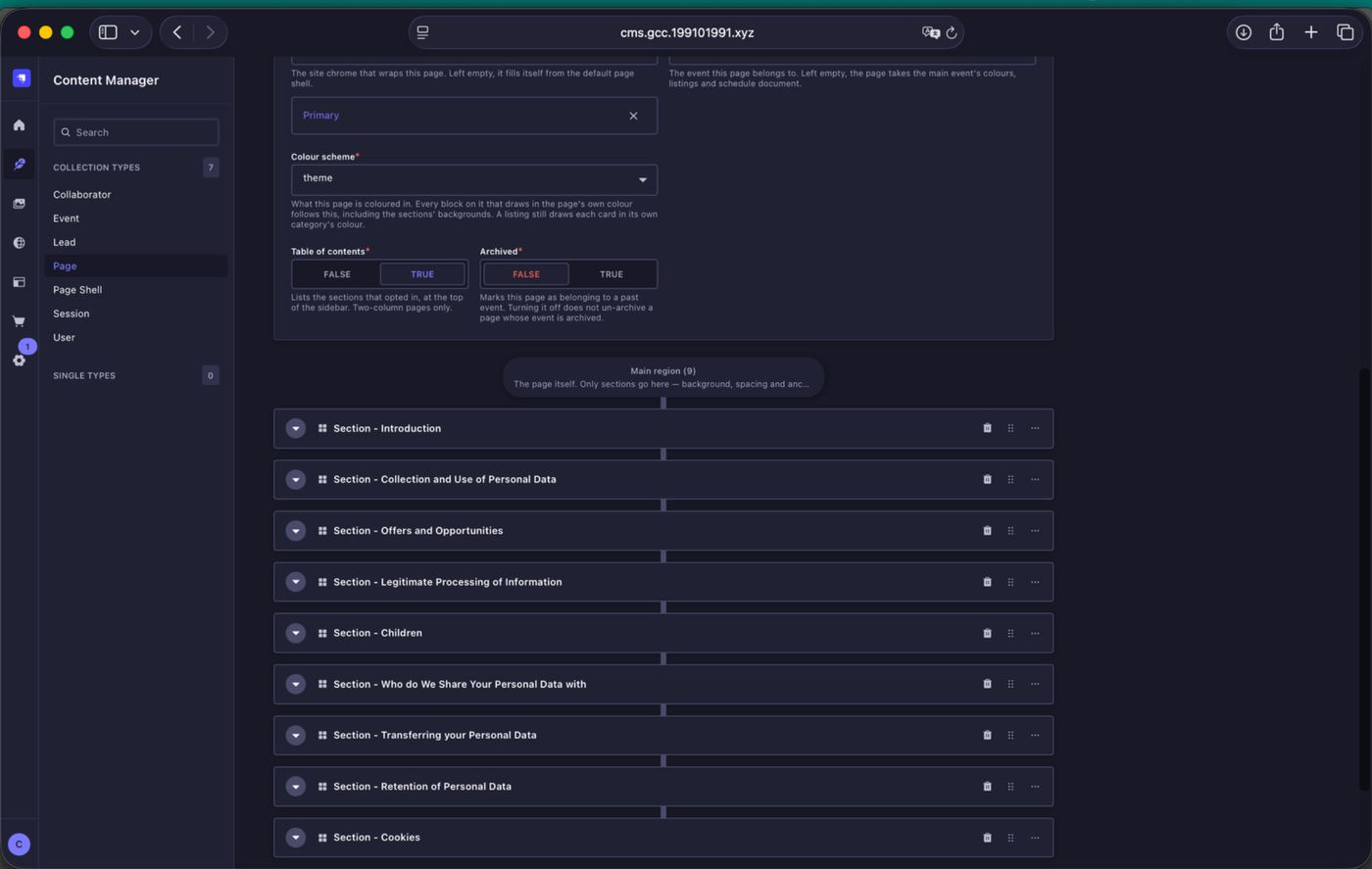Open Settings gear icon with badge
The image size is (1372, 869).
[x=19, y=360]
